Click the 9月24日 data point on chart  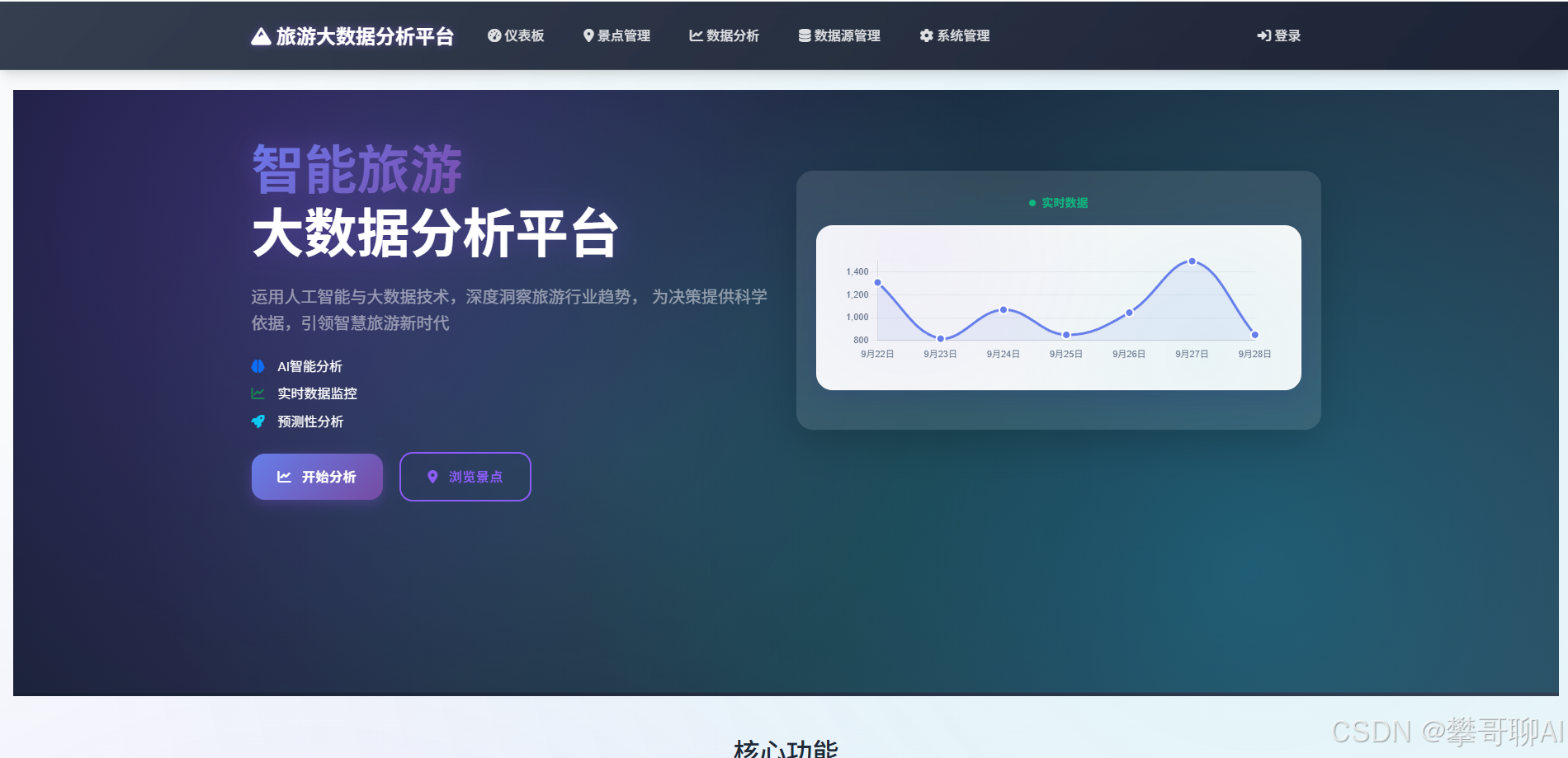[1004, 310]
